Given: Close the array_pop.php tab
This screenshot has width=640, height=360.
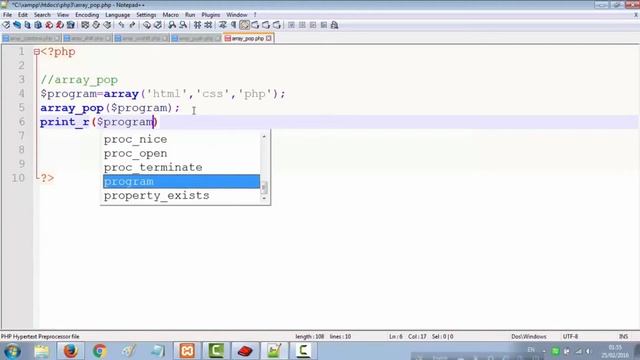Looking at the screenshot, I should [269, 38].
